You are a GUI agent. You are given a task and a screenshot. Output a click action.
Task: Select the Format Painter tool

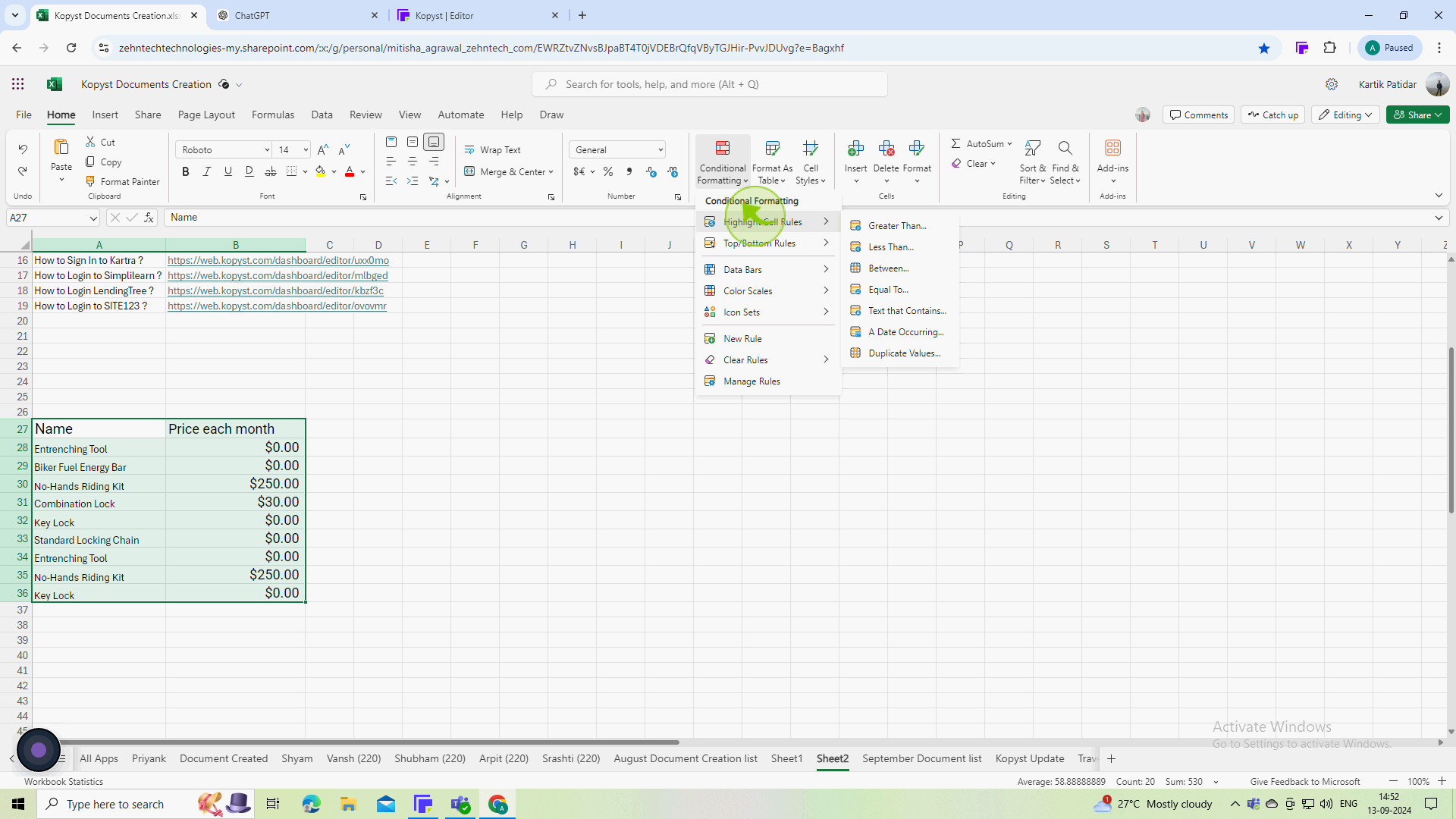pos(123,182)
